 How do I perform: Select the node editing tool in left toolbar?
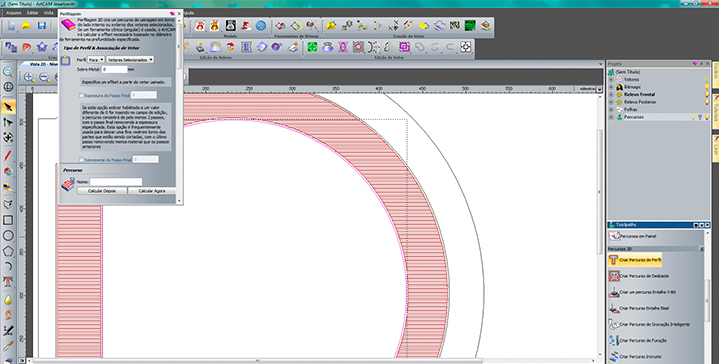(8, 121)
